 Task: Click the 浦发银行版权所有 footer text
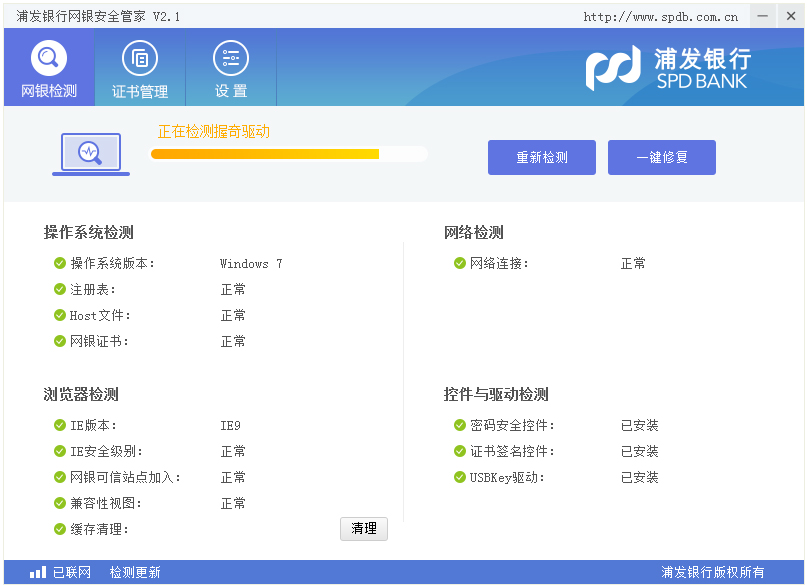click(713, 573)
